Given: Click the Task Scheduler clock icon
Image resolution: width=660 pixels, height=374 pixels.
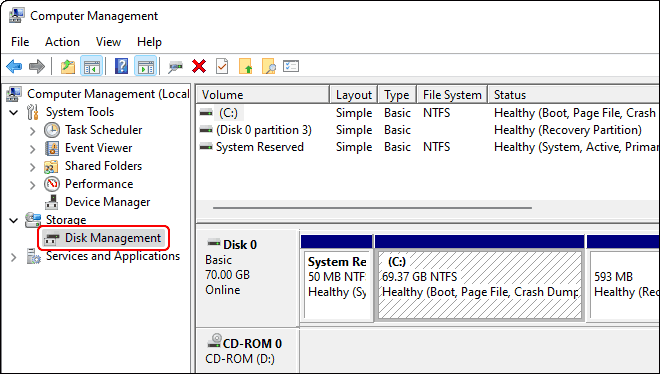Looking at the screenshot, I should pyautogui.click(x=52, y=130).
